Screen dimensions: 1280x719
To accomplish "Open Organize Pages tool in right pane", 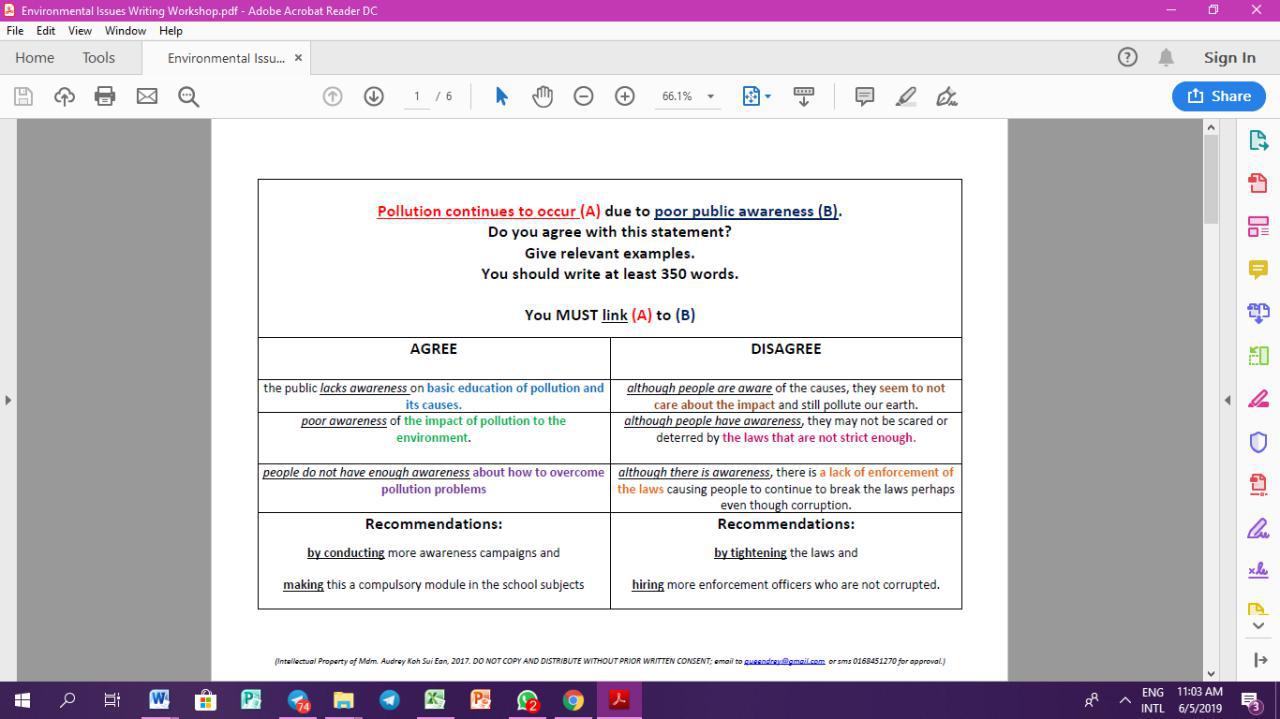I will click(1258, 355).
